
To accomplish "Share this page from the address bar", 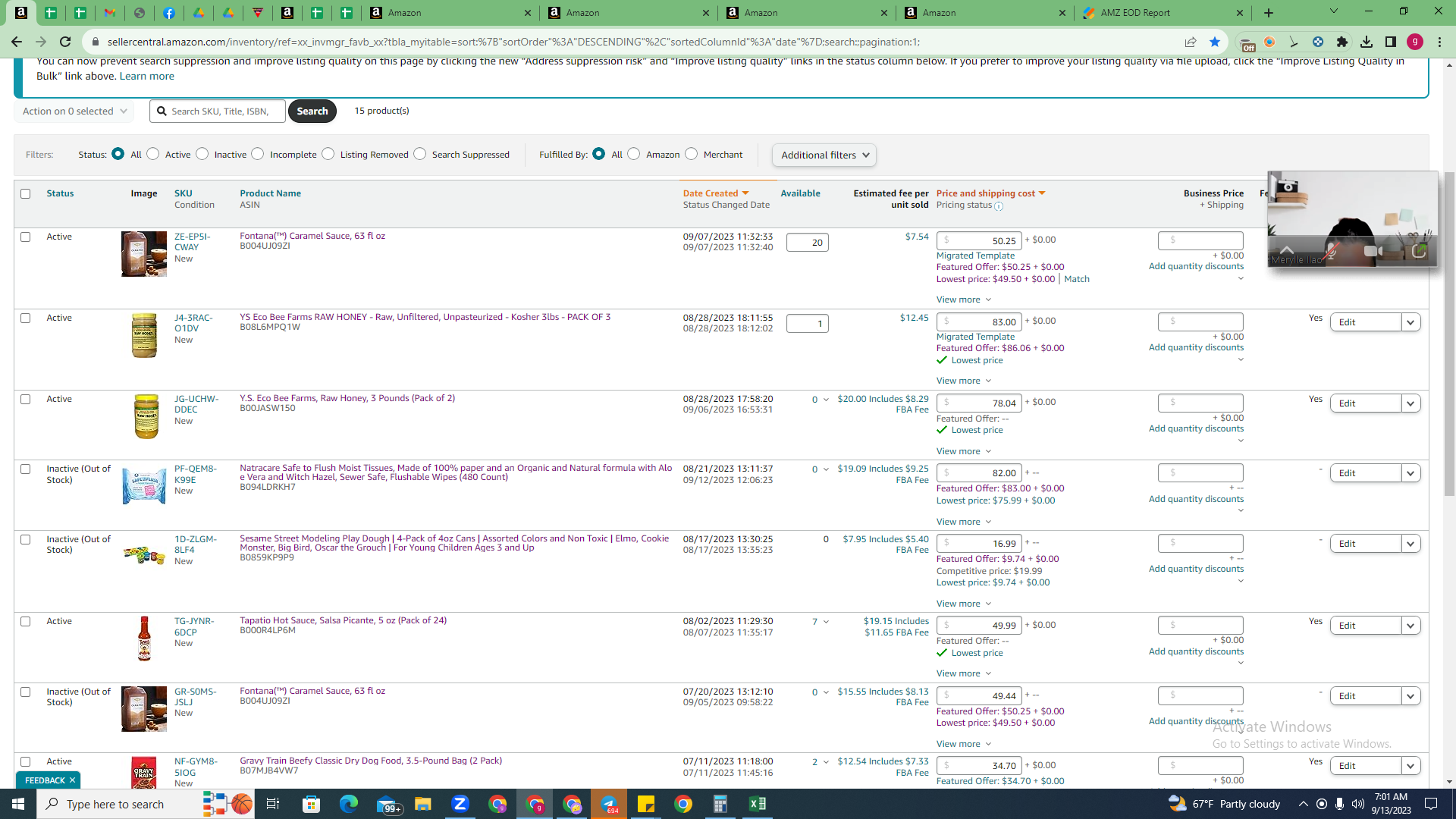I will point(1191,42).
